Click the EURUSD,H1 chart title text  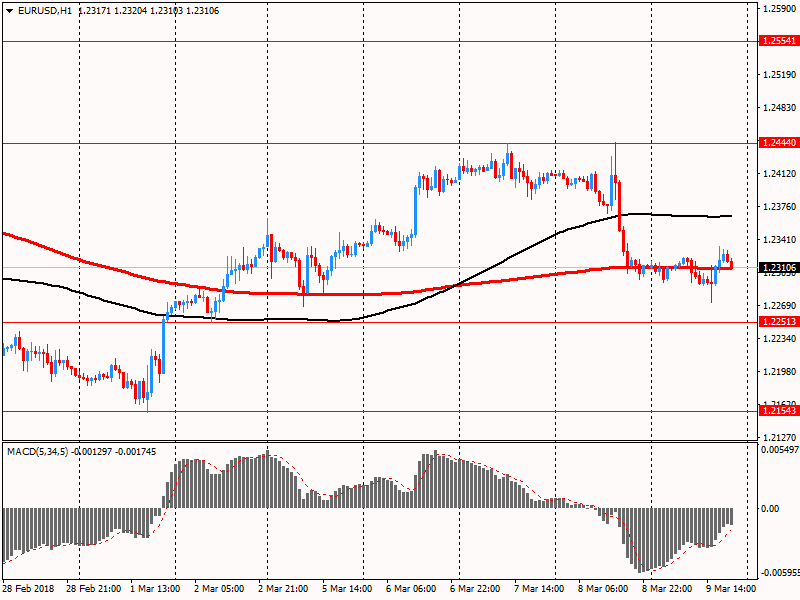click(x=45, y=11)
